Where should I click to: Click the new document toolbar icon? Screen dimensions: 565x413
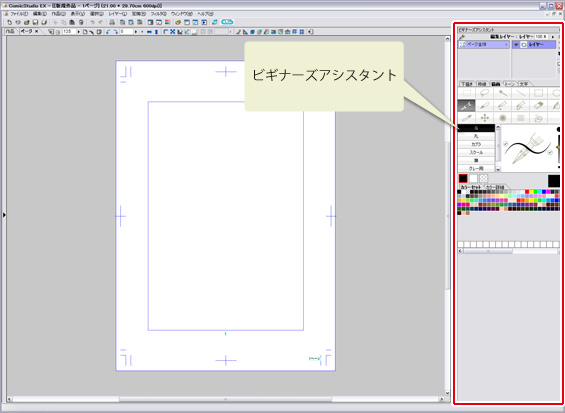coord(10,22)
